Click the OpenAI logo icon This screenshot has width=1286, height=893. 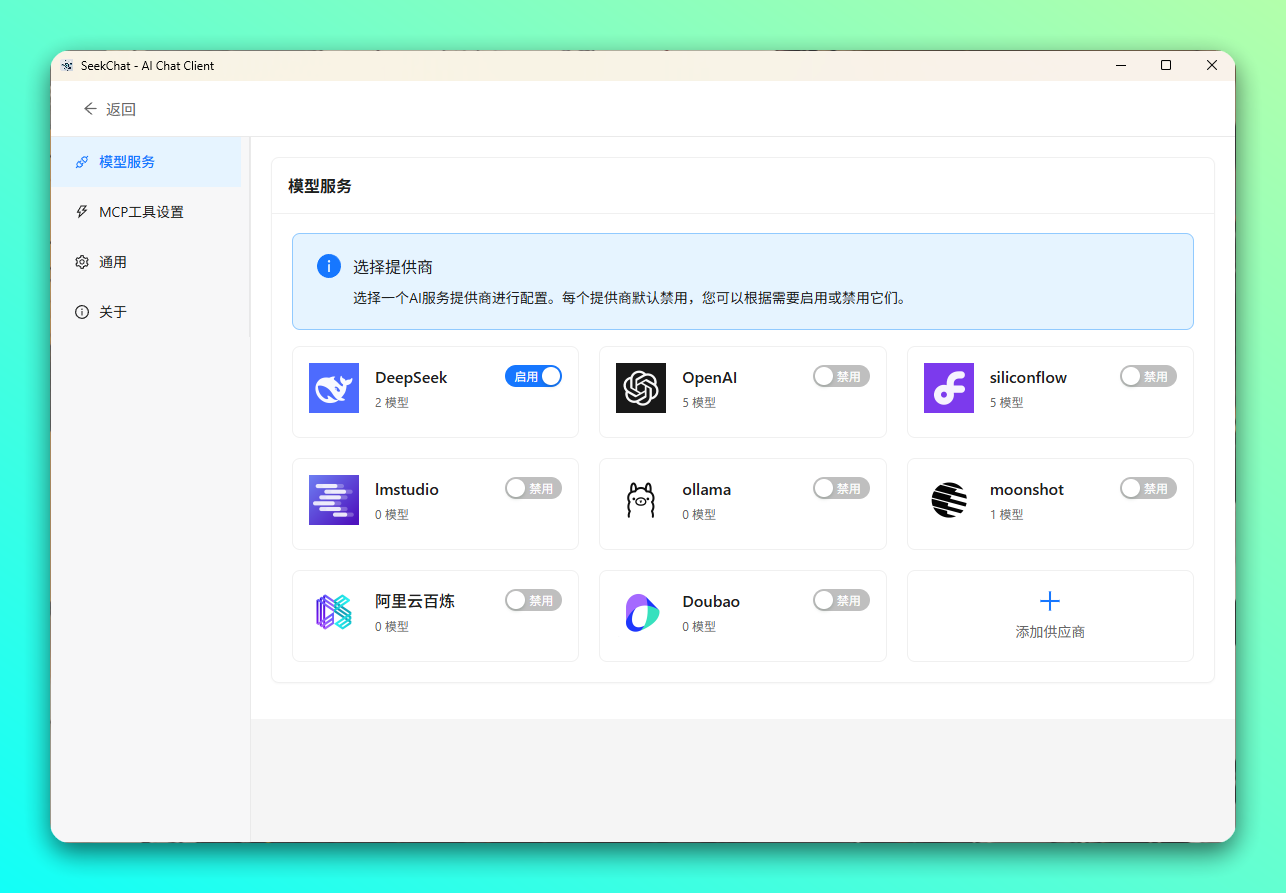(x=641, y=388)
